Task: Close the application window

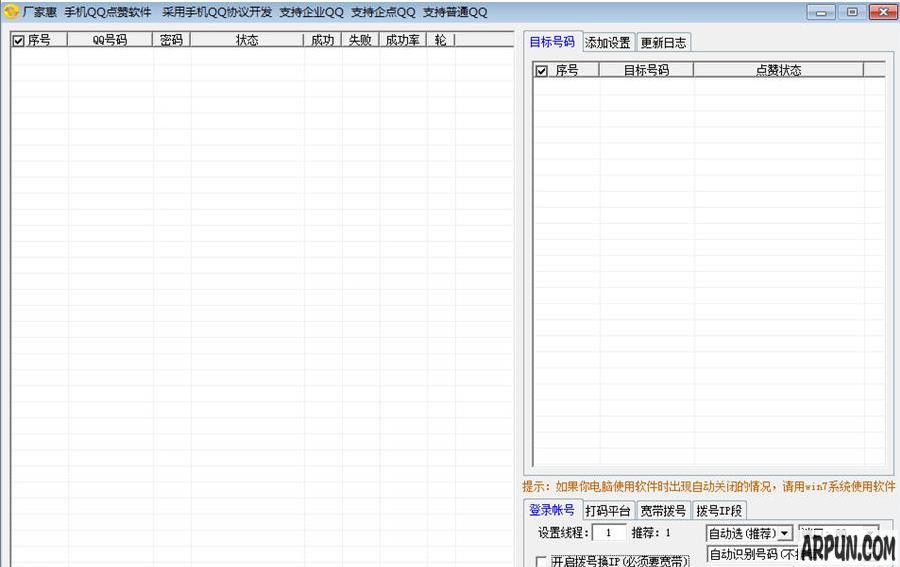Action: [x=883, y=11]
